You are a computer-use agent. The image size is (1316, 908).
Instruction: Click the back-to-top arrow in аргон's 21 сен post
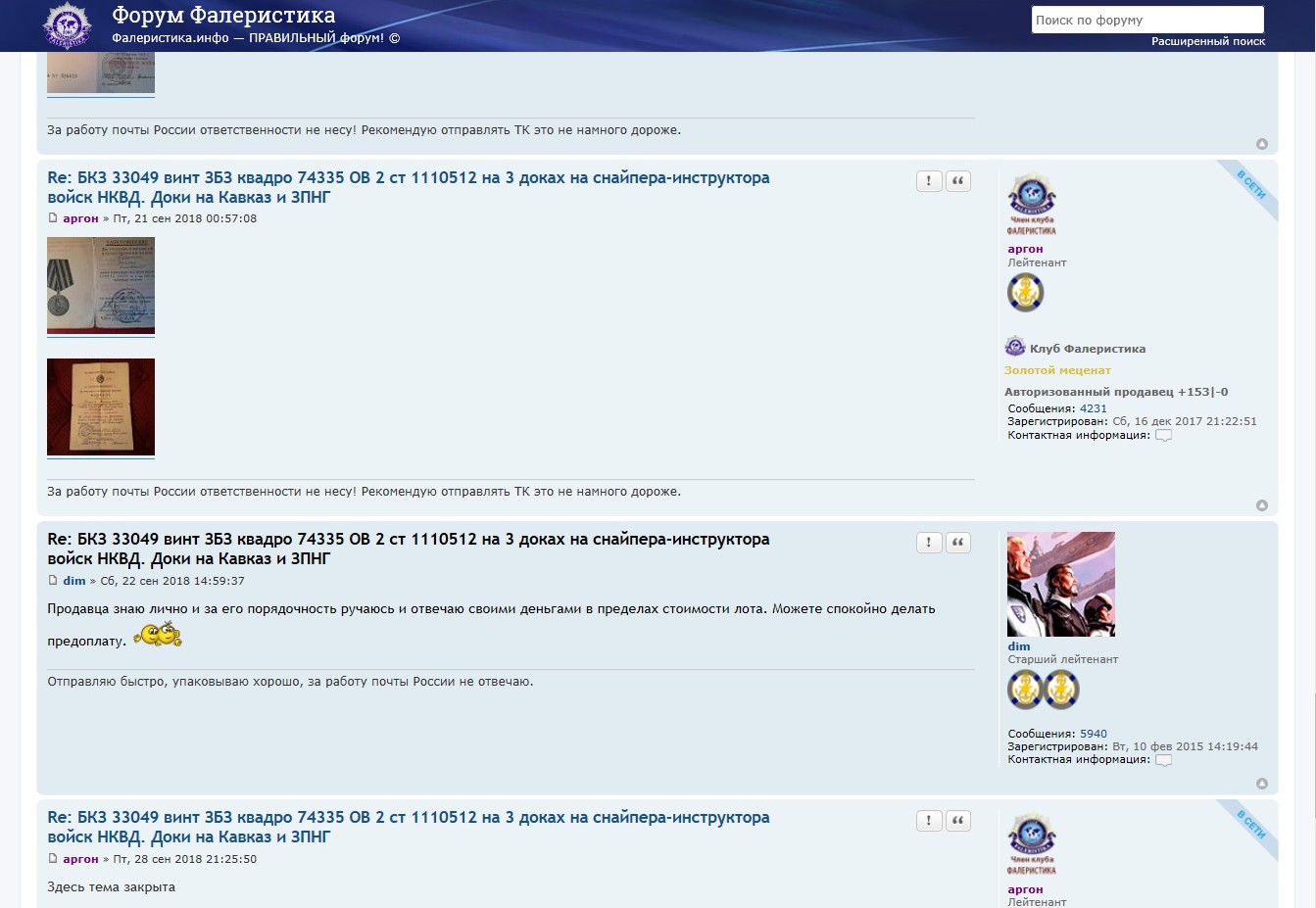pyautogui.click(x=1261, y=505)
